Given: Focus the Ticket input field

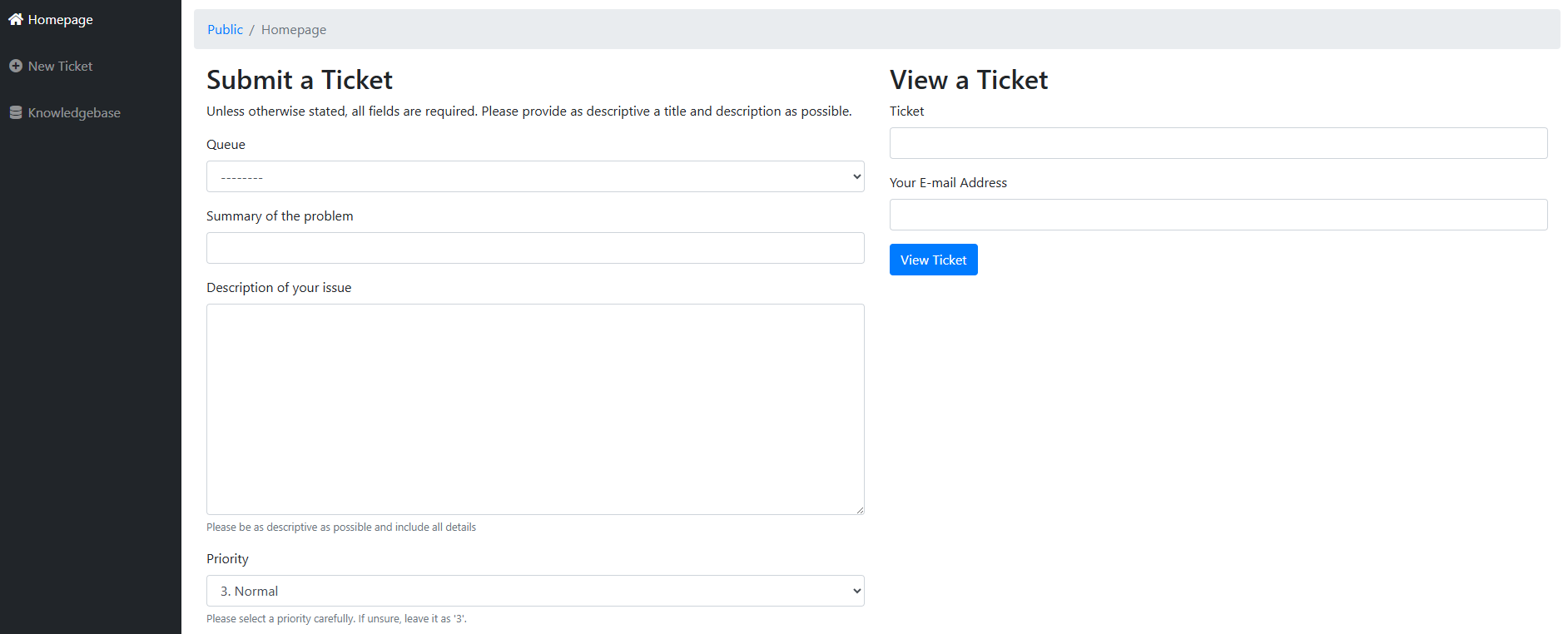Looking at the screenshot, I should click(x=1218, y=143).
